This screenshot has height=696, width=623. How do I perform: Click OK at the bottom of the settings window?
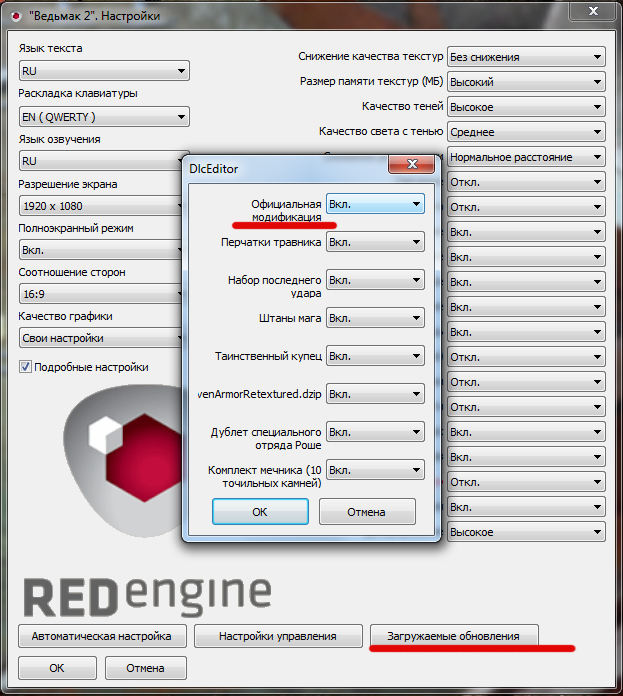pos(57,668)
